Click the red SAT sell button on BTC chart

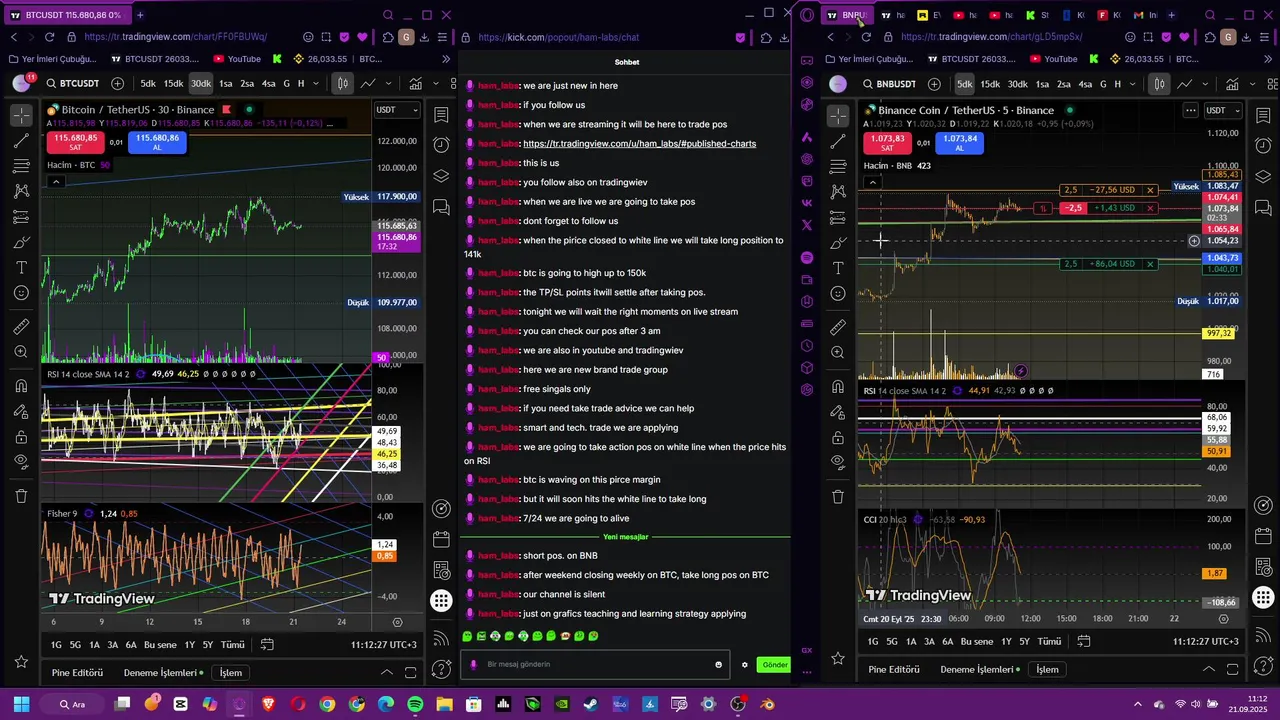point(75,142)
